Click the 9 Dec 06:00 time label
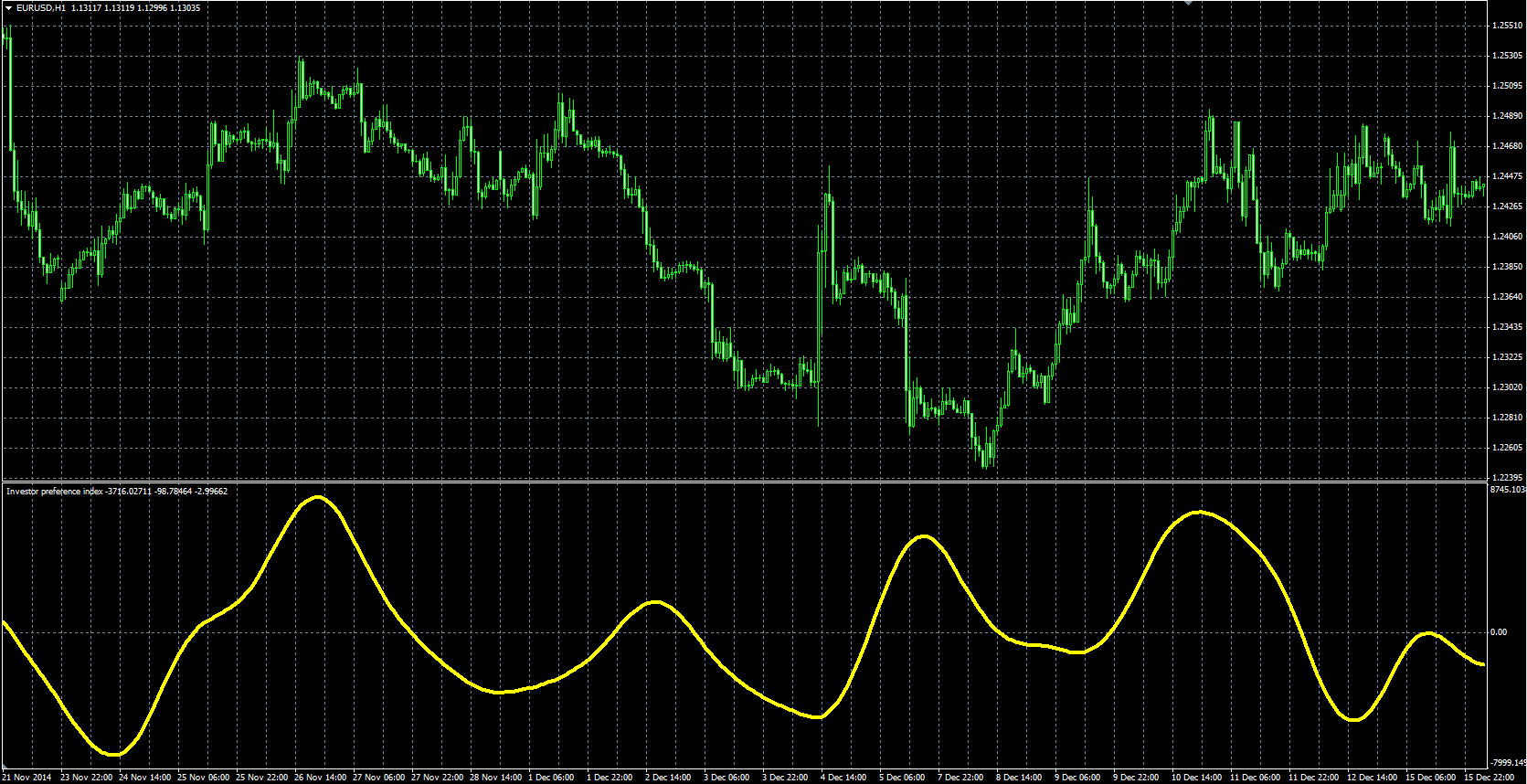Image resolution: width=1527 pixels, height=784 pixels. pos(1078,778)
